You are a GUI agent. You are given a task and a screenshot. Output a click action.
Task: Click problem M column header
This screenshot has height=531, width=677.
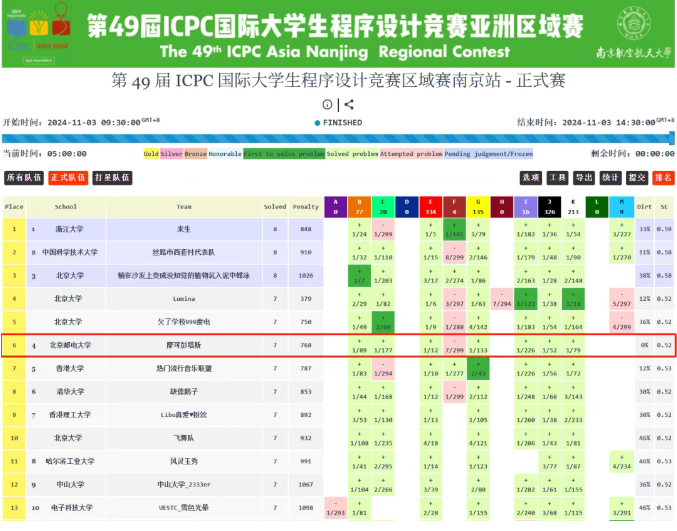coord(621,207)
